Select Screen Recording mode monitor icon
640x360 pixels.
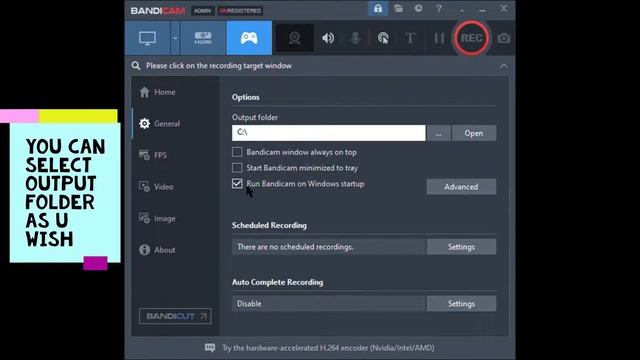[x=147, y=38]
